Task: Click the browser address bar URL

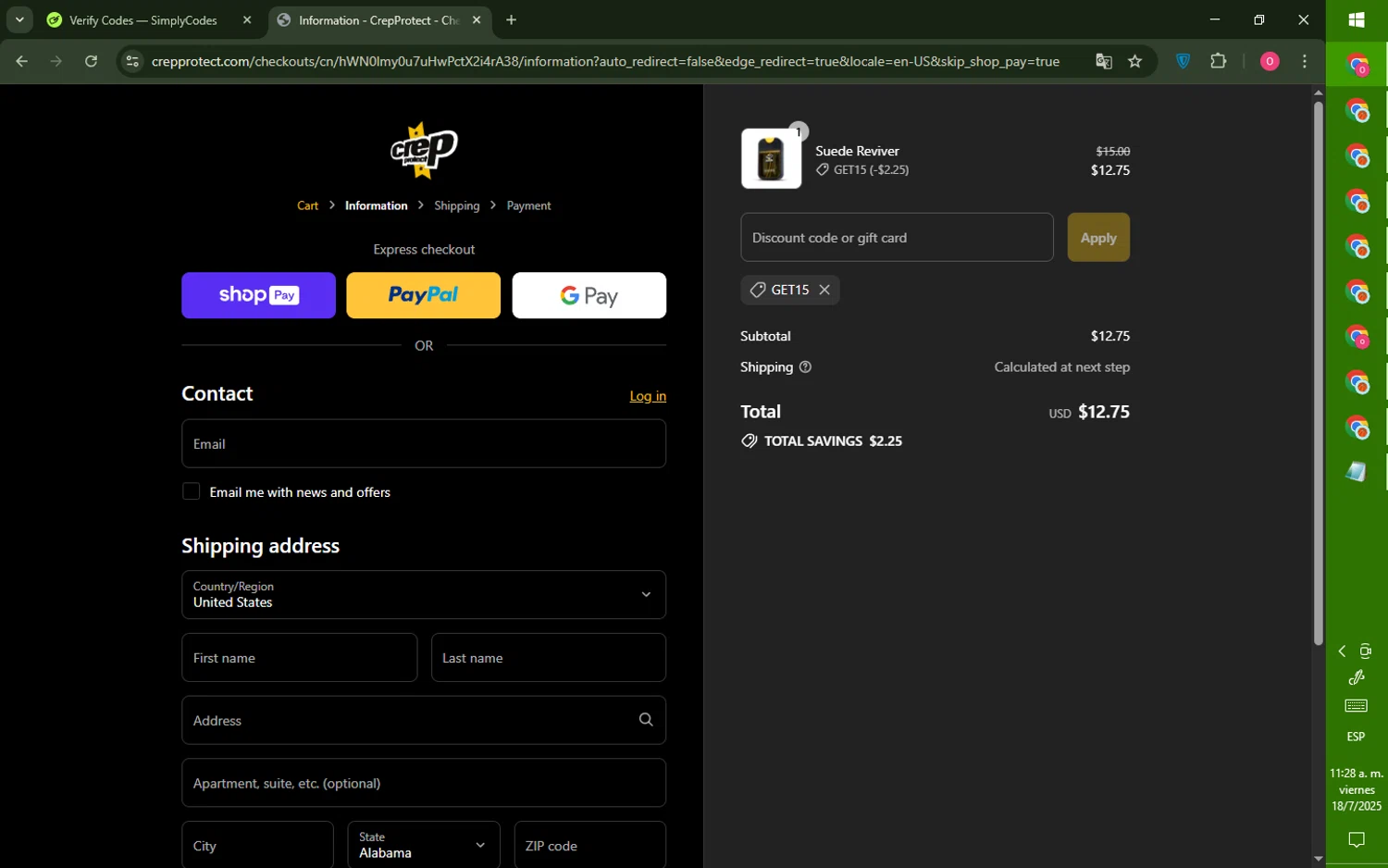Action: (x=605, y=61)
